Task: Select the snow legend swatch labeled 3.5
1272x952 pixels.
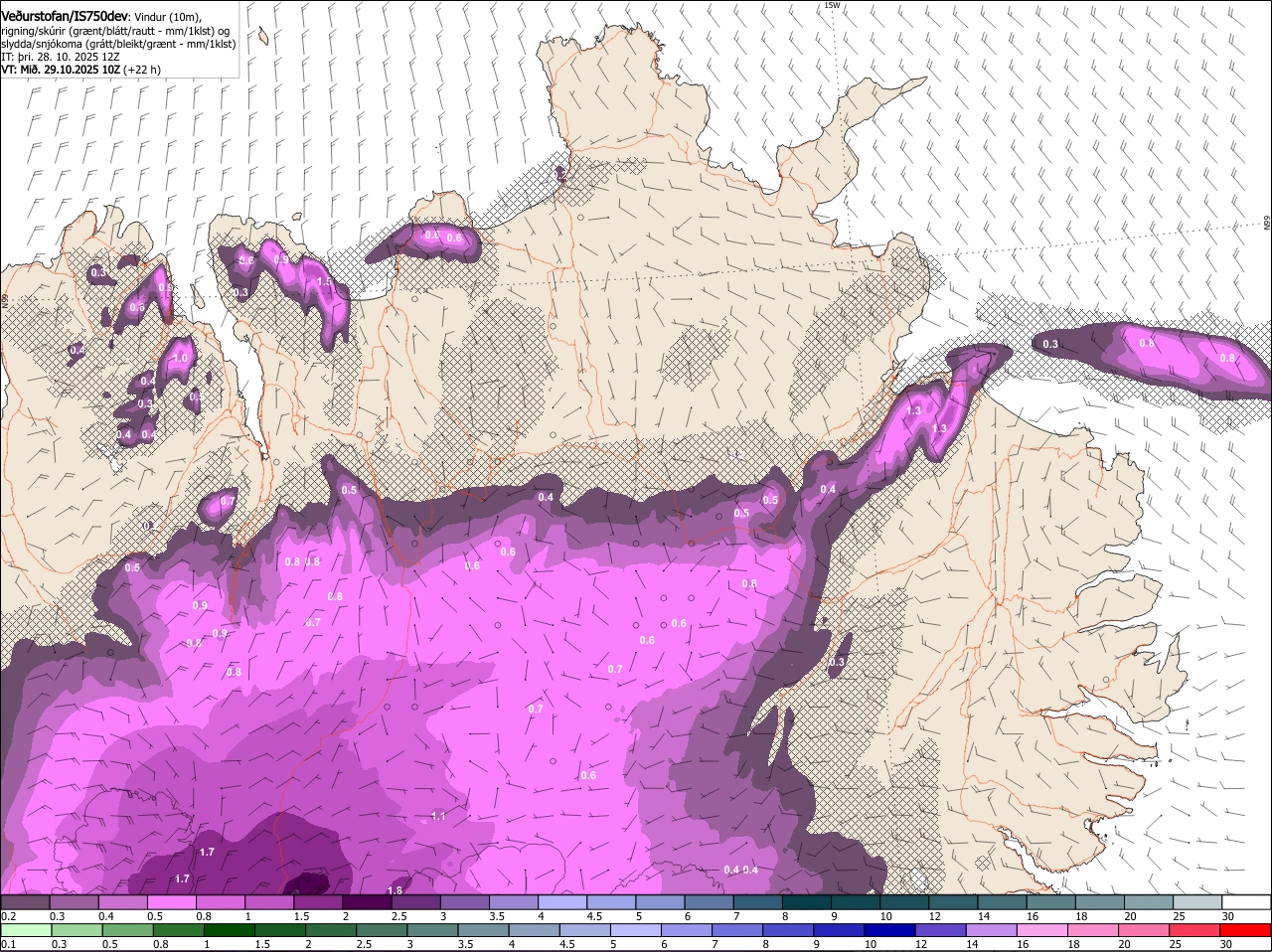Action: (514, 901)
